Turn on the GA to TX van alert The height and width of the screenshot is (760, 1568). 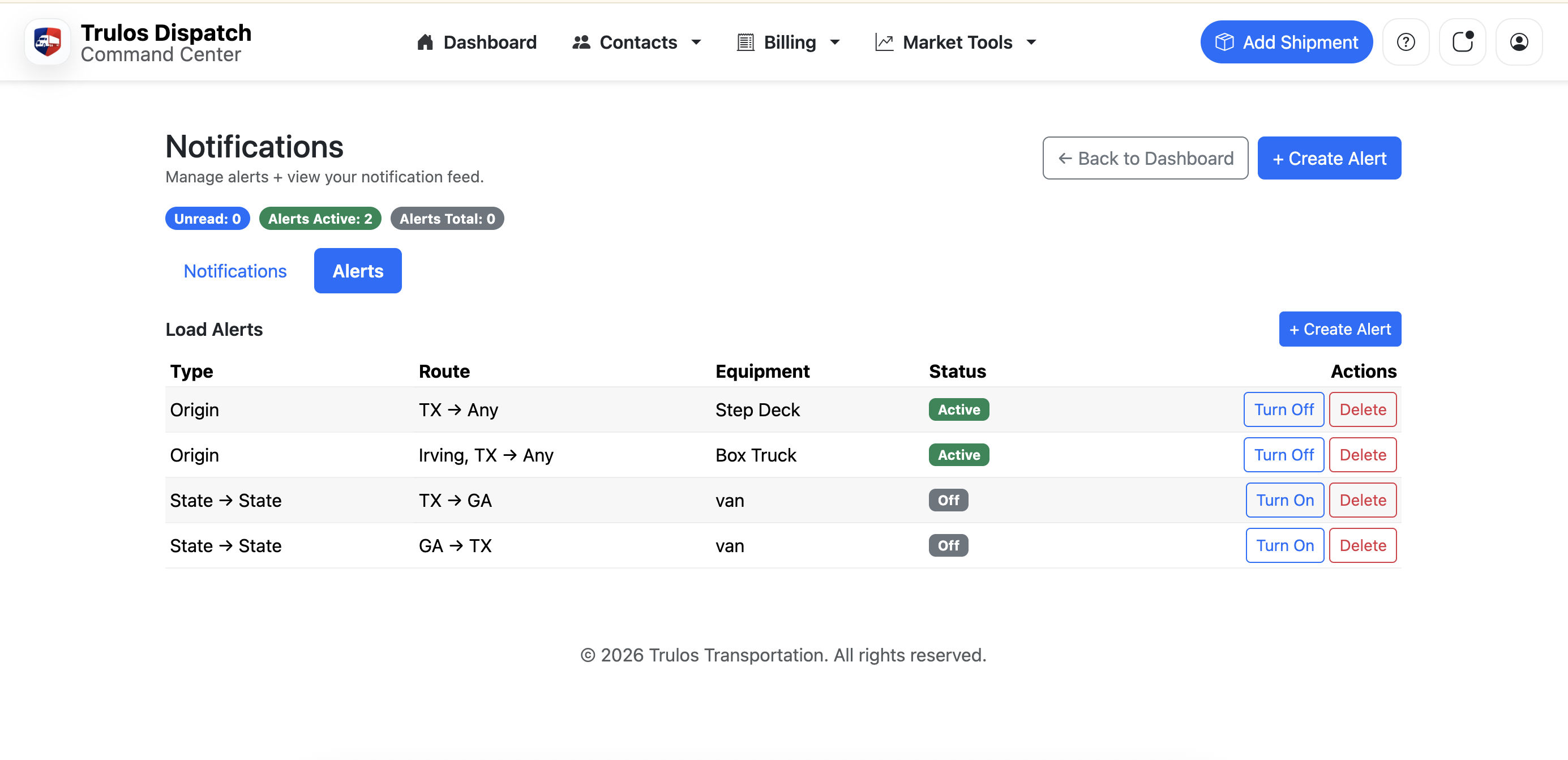[1284, 545]
